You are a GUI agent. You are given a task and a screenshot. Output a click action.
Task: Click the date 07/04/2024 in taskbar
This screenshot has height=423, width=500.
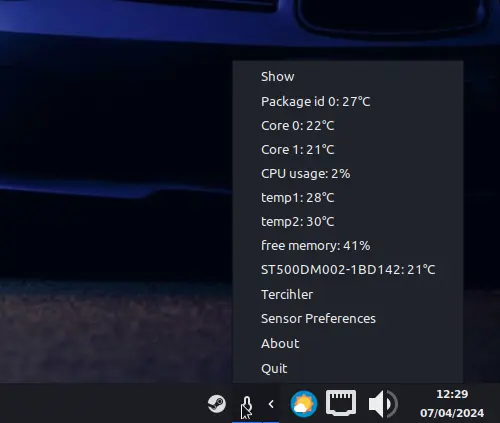452,413
